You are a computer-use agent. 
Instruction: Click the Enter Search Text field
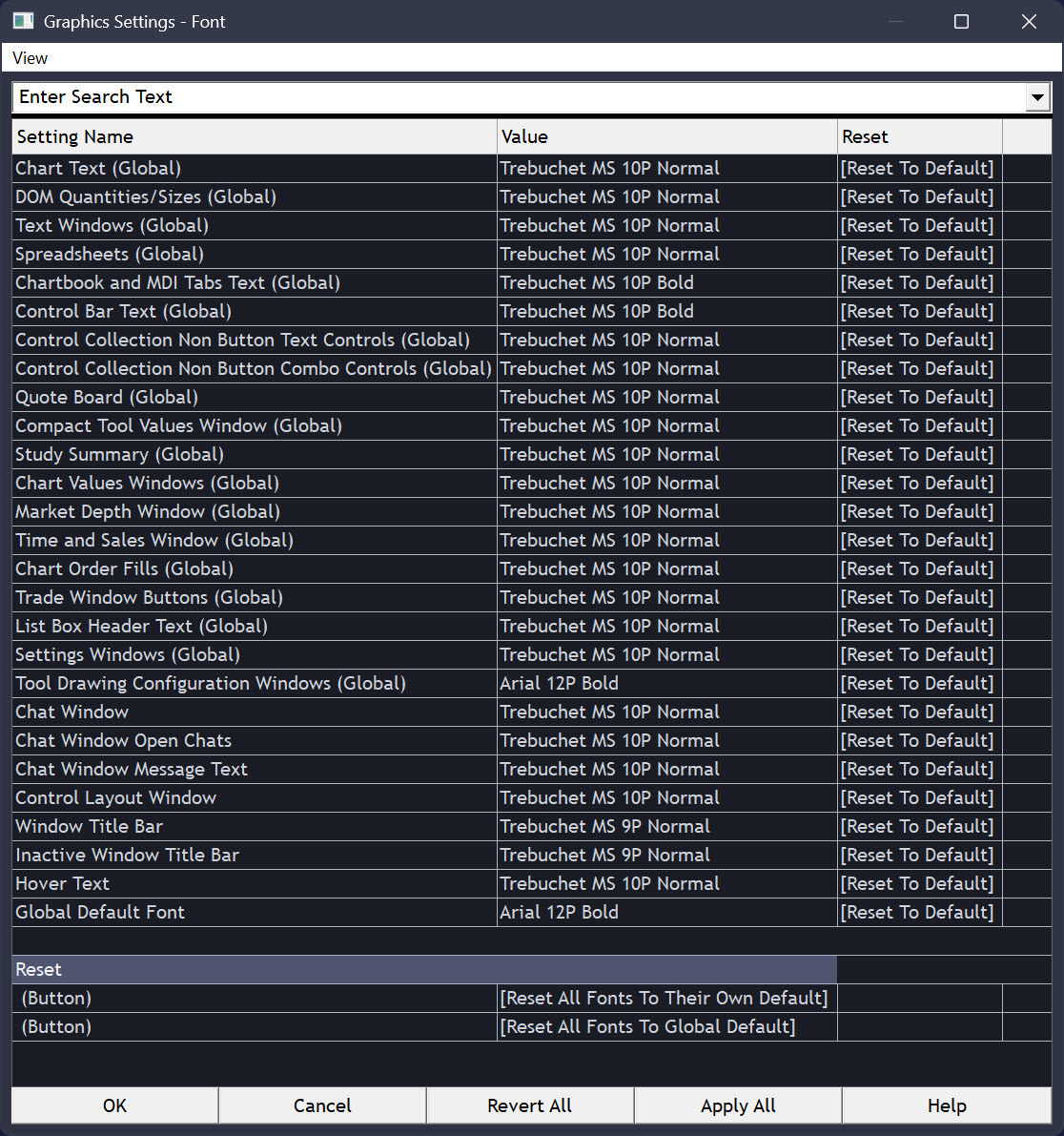coord(519,97)
